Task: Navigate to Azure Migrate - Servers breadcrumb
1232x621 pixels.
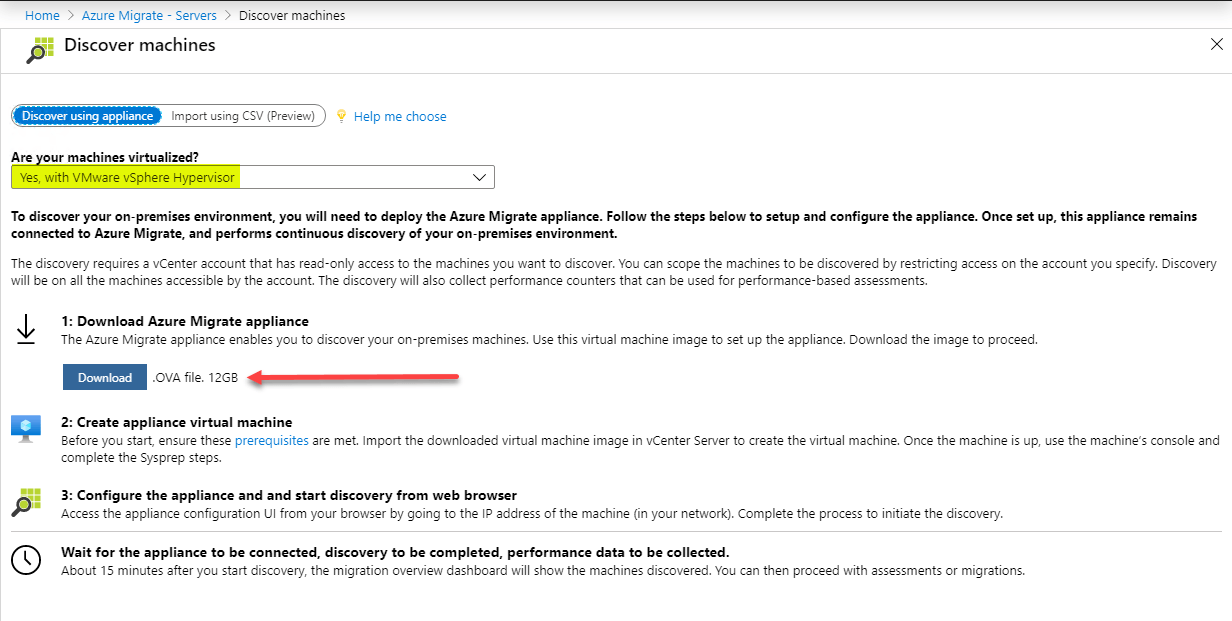Action: pos(150,15)
